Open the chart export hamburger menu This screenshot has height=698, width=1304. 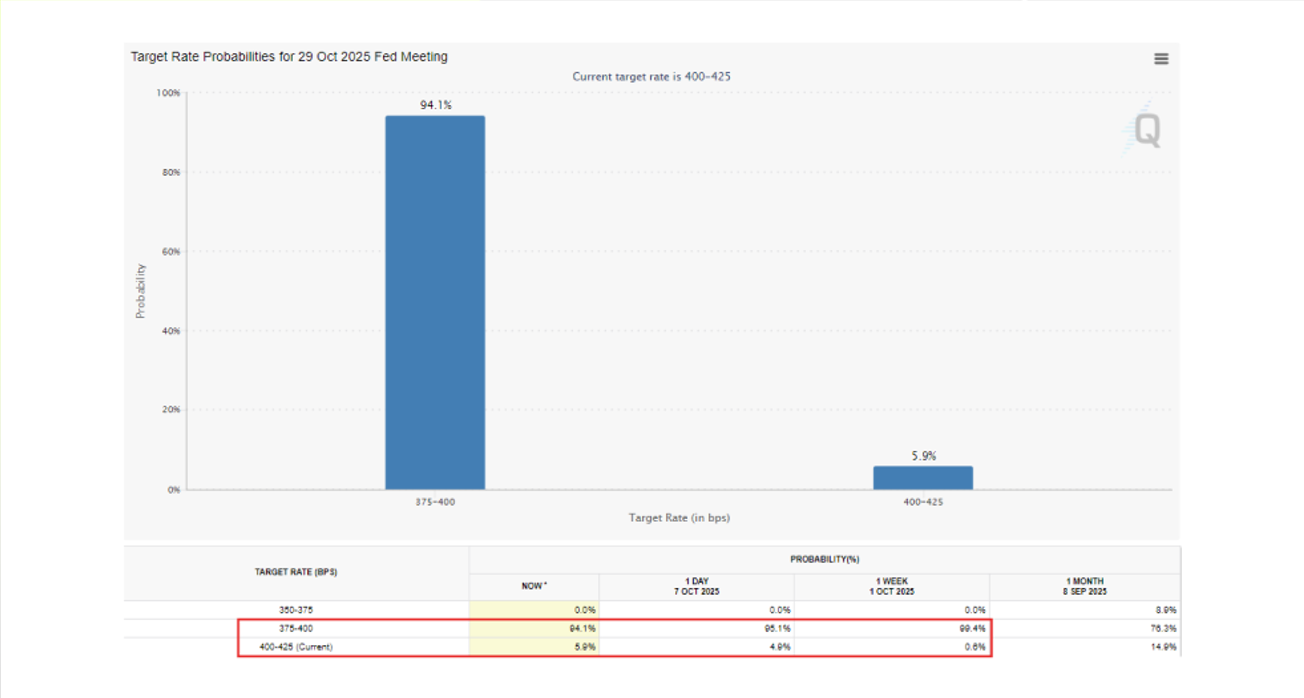click(1160, 58)
